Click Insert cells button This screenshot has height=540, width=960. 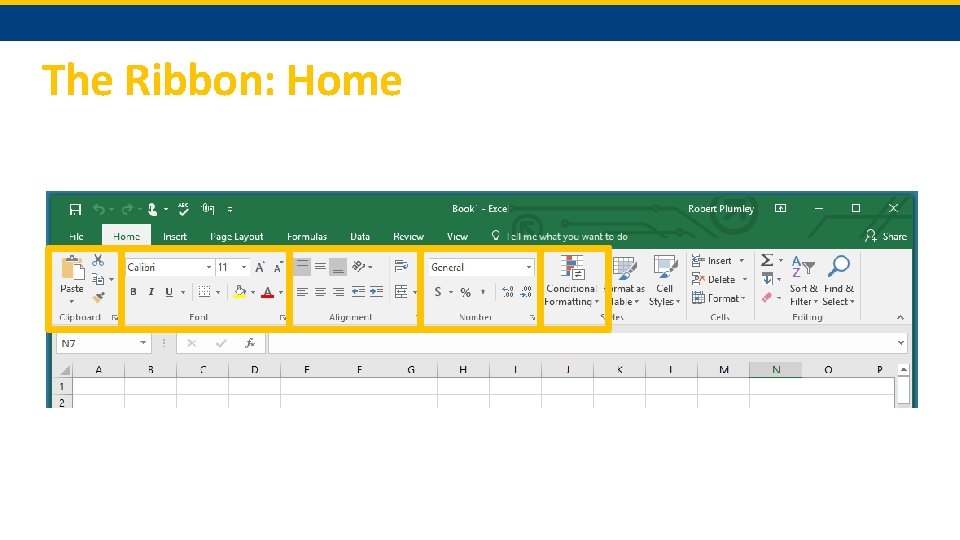pos(718,261)
